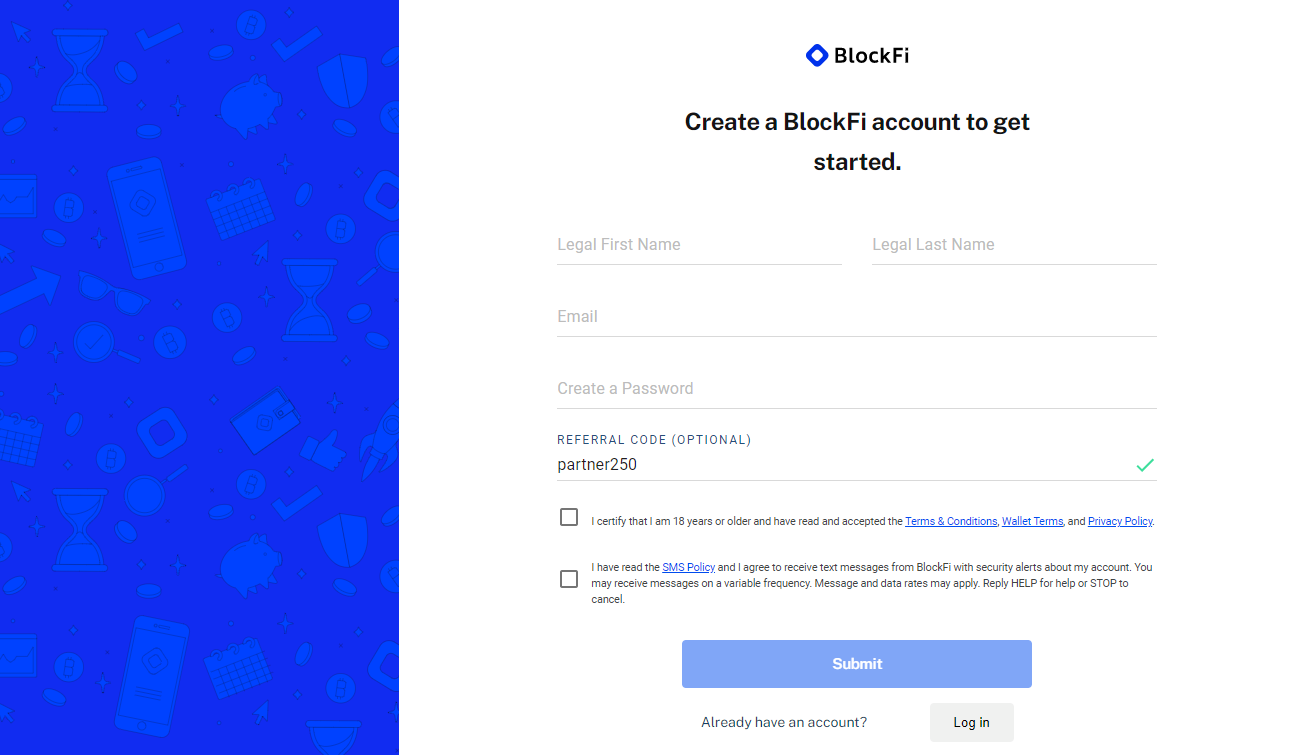Click the green checkmark beside referral code
The height and width of the screenshot is (755, 1293).
[1145, 464]
